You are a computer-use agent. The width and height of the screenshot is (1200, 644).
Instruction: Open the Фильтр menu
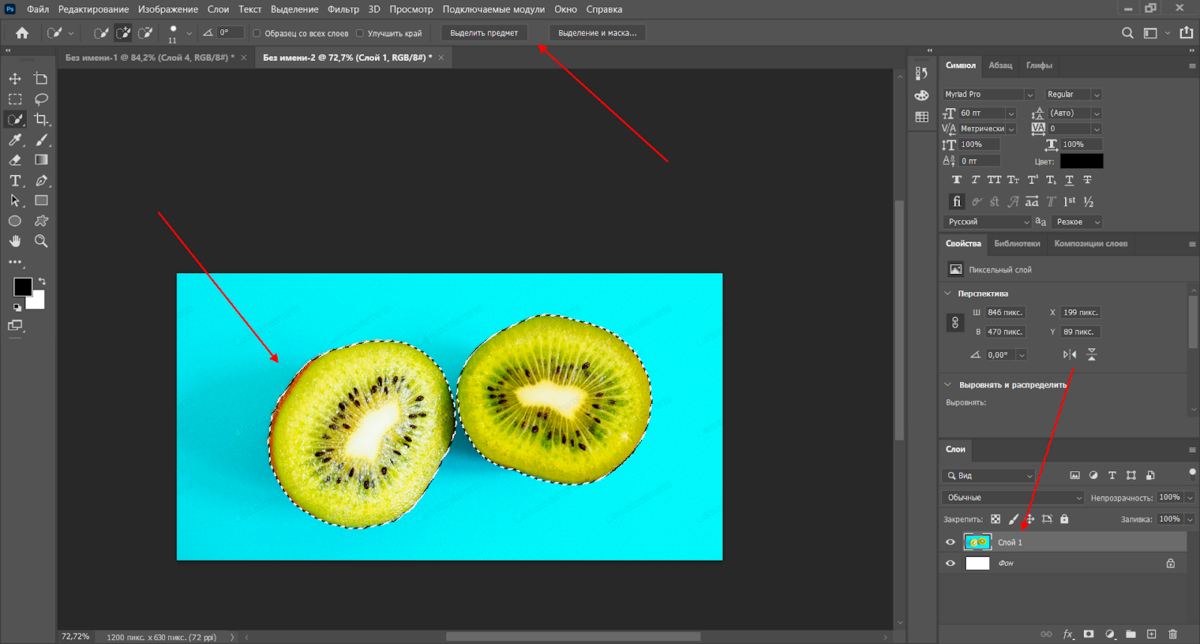click(x=343, y=9)
